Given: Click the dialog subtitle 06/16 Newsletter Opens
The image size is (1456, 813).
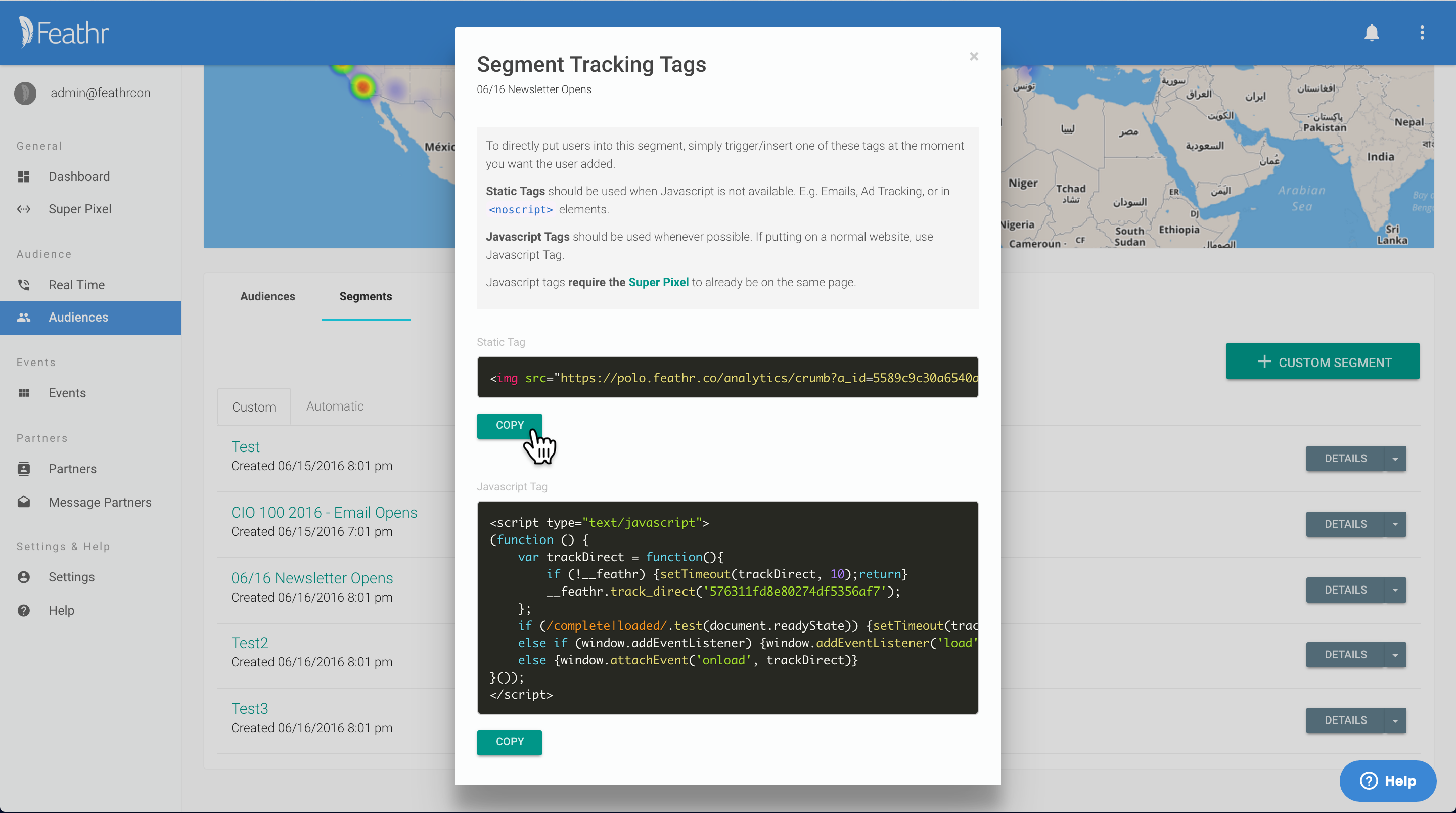Looking at the screenshot, I should 533,89.
